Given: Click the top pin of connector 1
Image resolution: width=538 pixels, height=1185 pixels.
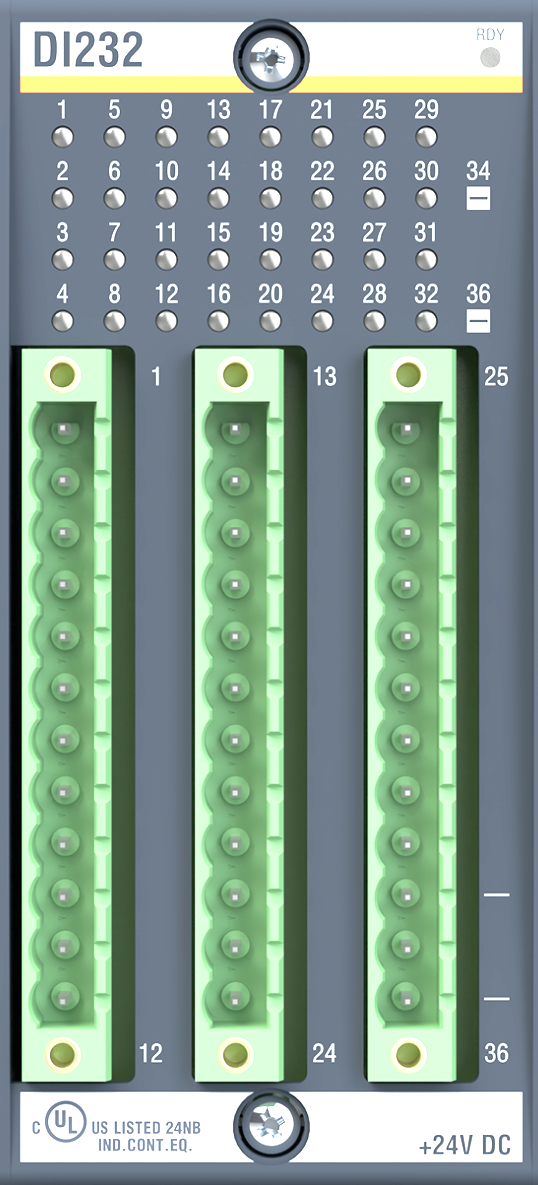Looking at the screenshot, I should 64,431.
